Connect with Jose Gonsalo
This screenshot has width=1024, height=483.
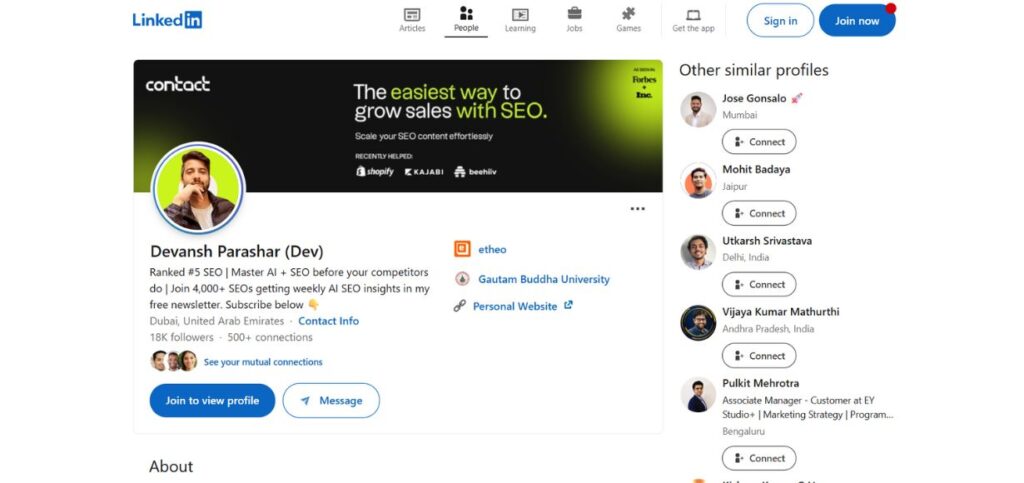point(759,142)
